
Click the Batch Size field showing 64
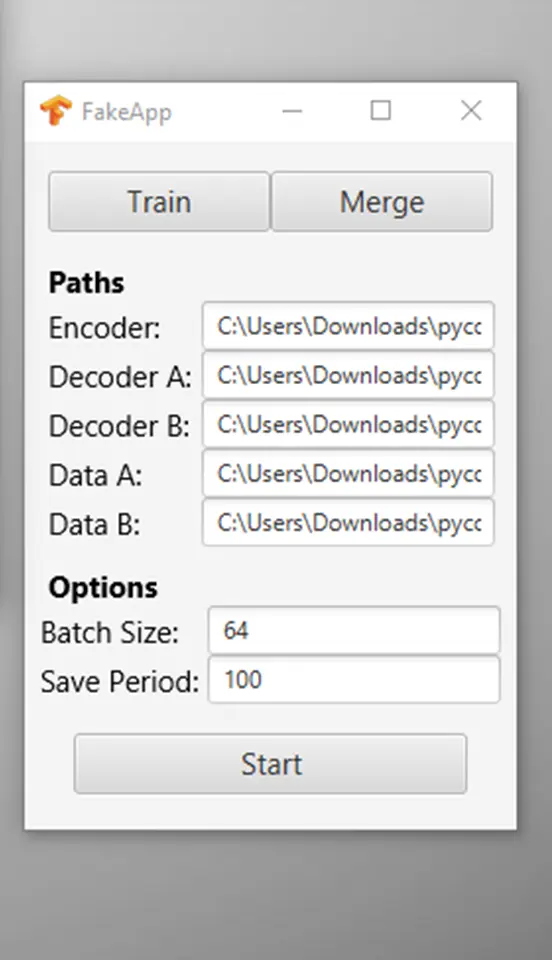coord(354,630)
